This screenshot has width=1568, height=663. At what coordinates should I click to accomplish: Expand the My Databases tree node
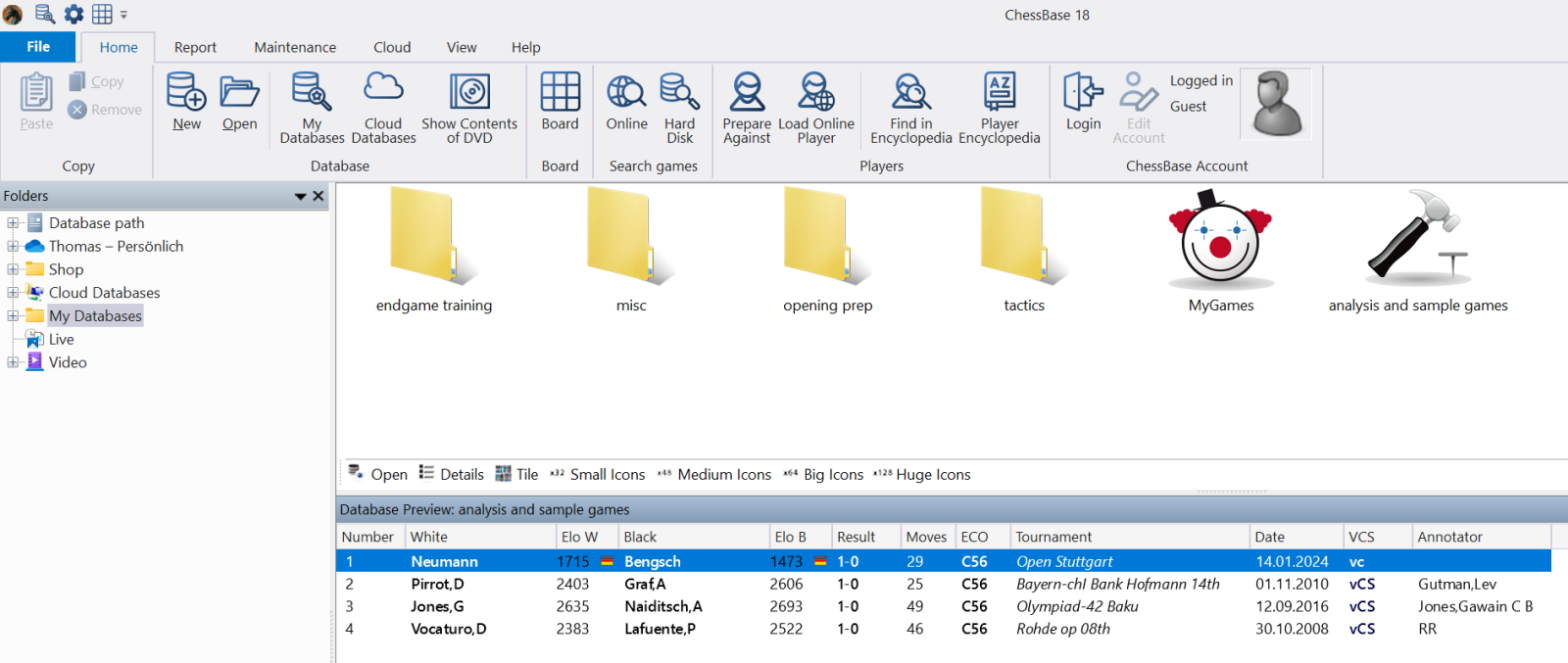tap(13, 316)
